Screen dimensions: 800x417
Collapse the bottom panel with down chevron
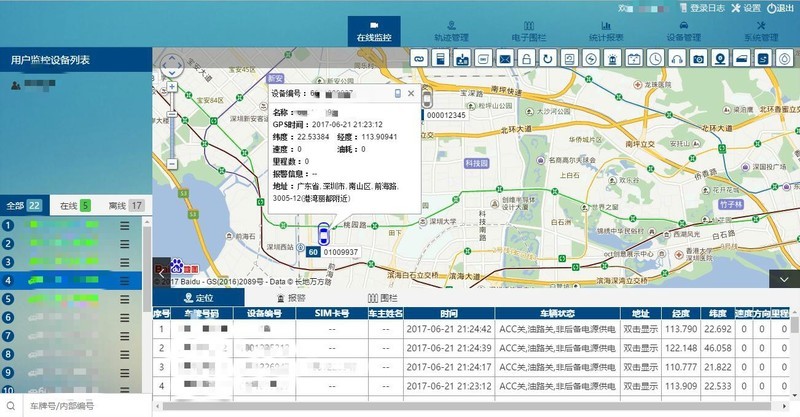784,279
